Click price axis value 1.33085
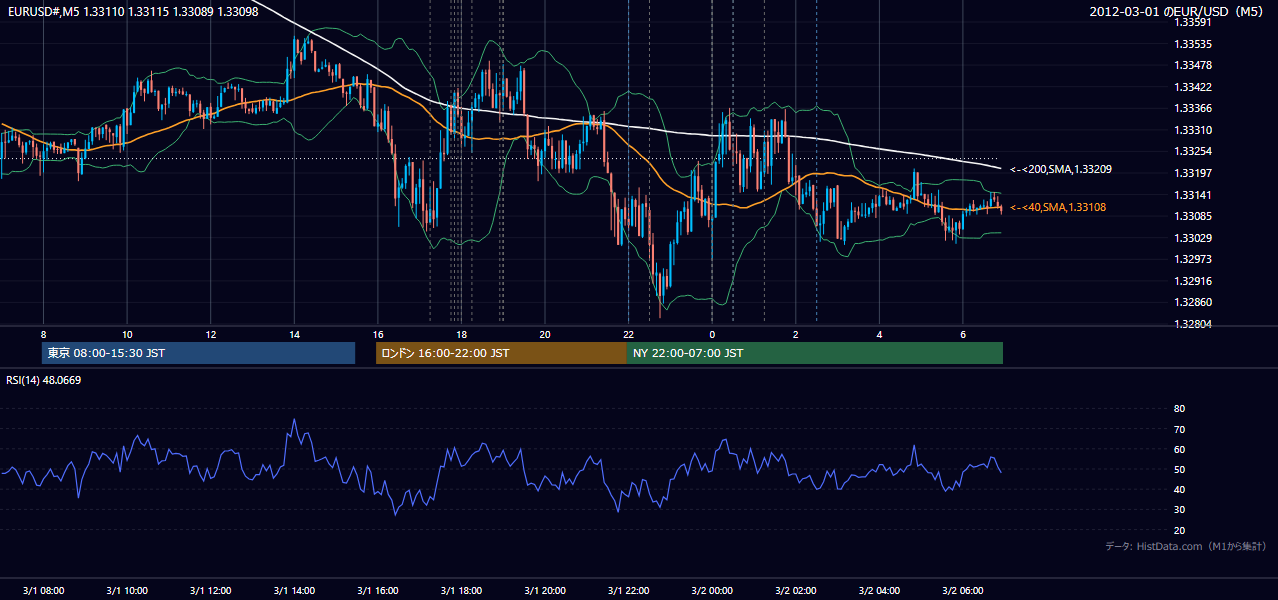 pyautogui.click(x=1193, y=216)
